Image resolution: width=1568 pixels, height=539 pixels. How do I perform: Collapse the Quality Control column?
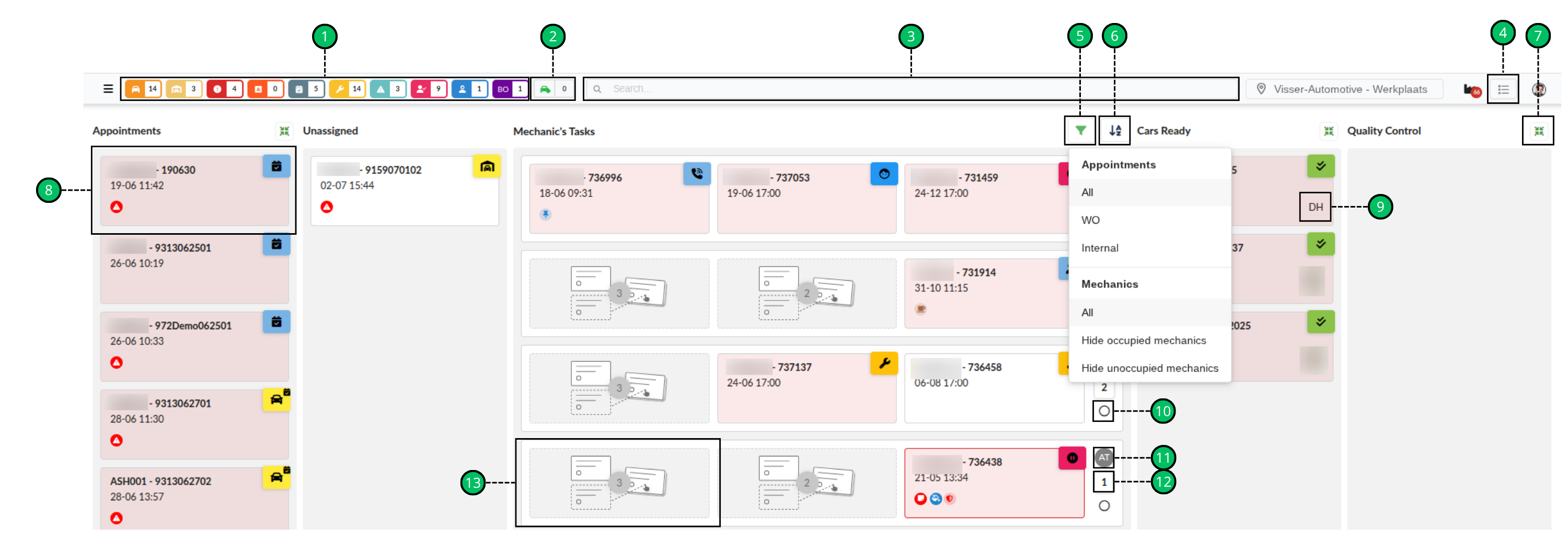point(1538,131)
